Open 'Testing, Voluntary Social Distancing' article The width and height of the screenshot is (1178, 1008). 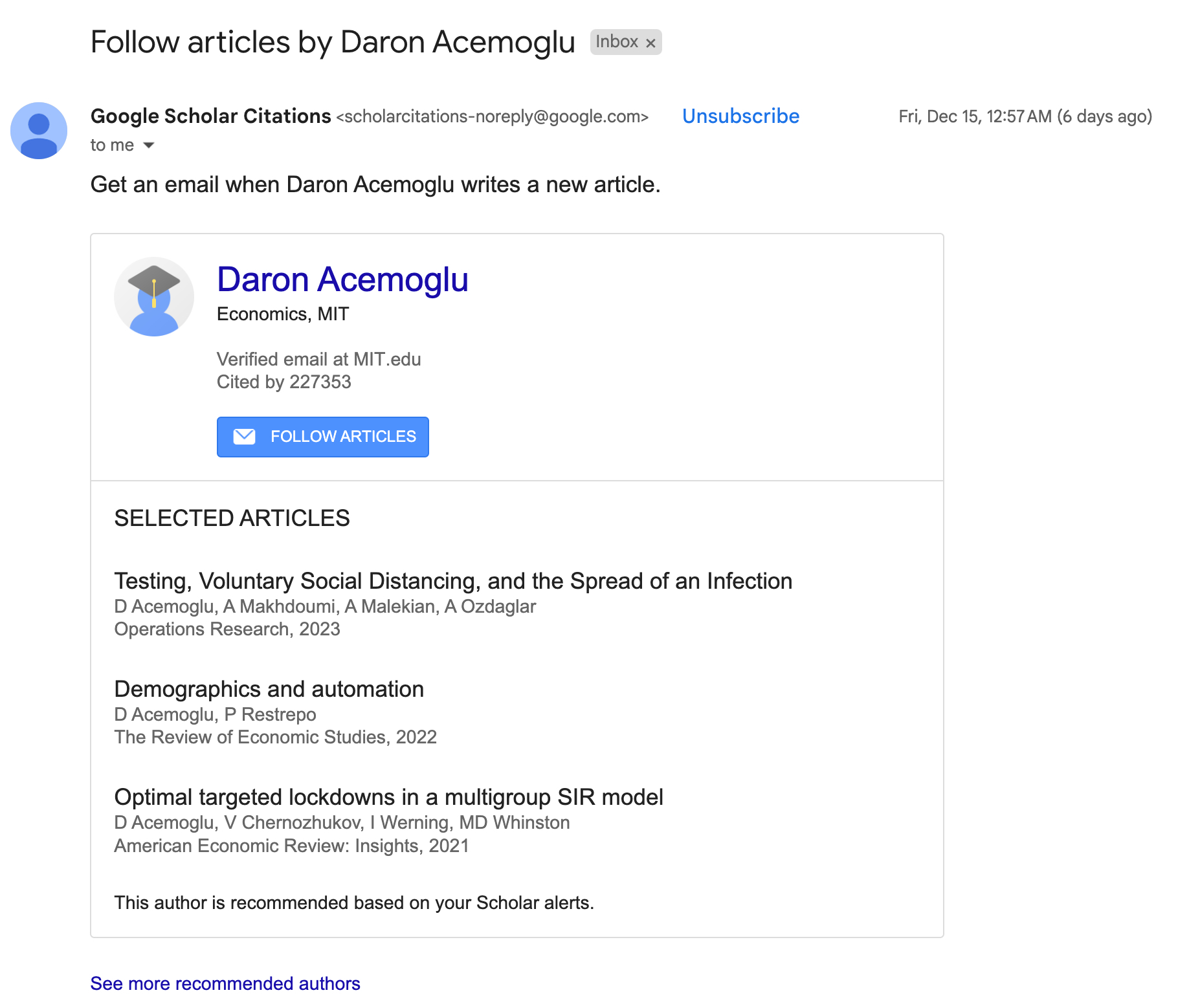[x=453, y=581]
